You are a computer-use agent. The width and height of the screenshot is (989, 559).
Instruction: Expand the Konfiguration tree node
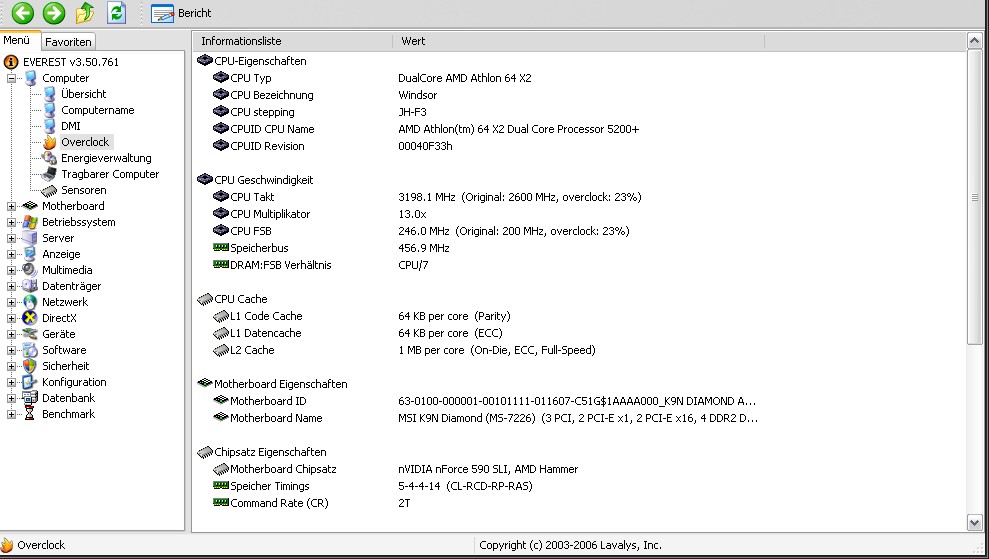click(11, 382)
